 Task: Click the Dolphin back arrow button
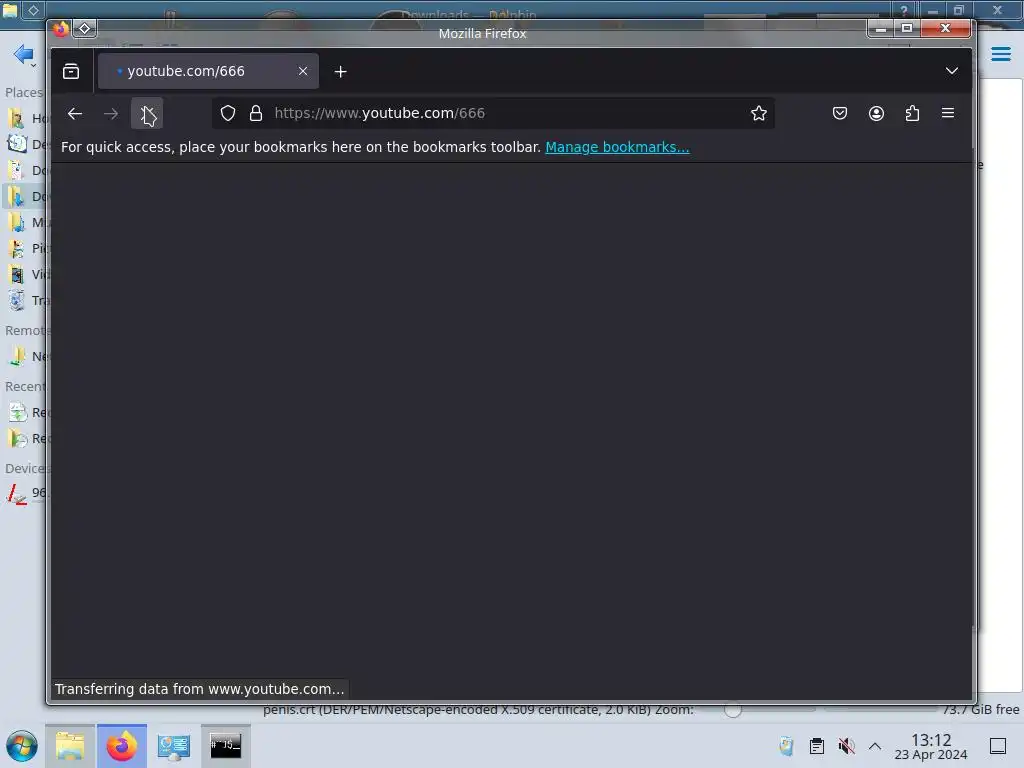tap(24, 54)
